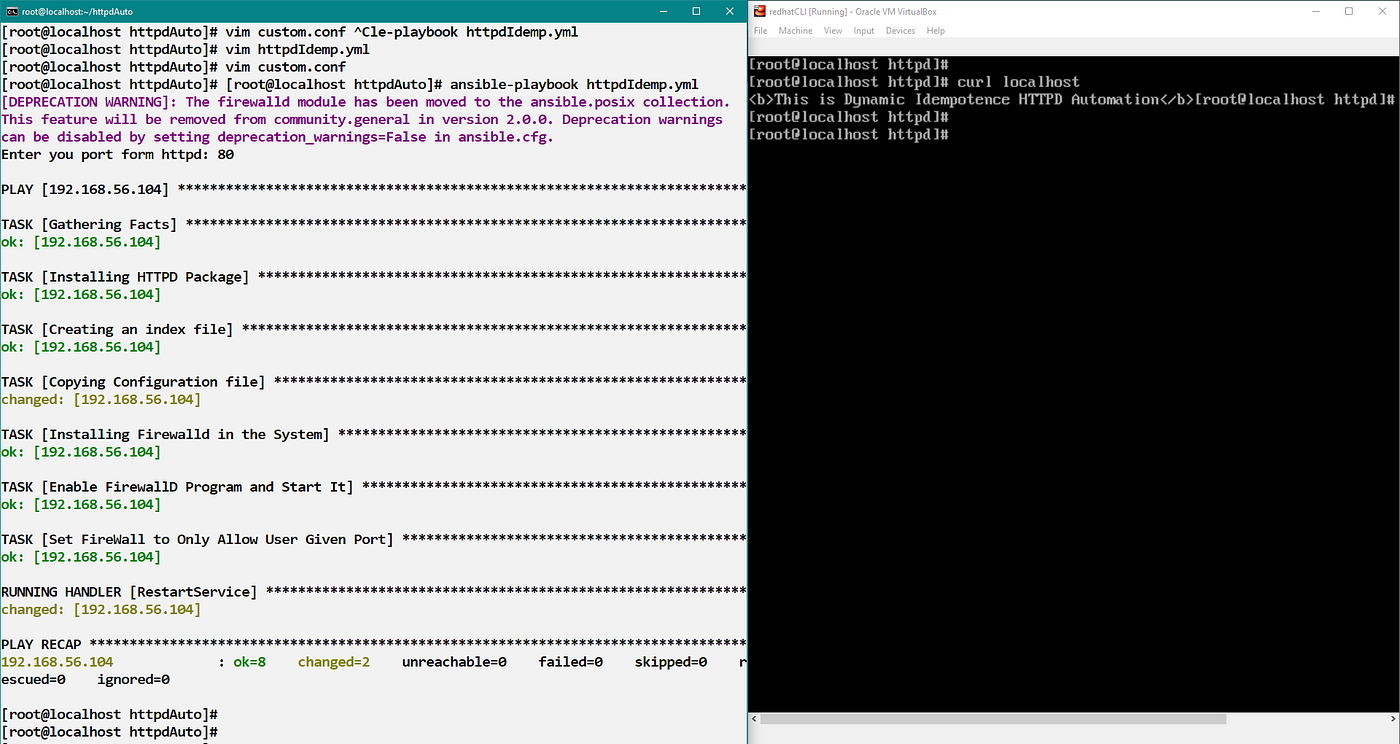Click the 'root@localhost:~/httpdAuto' window title

pos(77,11)
